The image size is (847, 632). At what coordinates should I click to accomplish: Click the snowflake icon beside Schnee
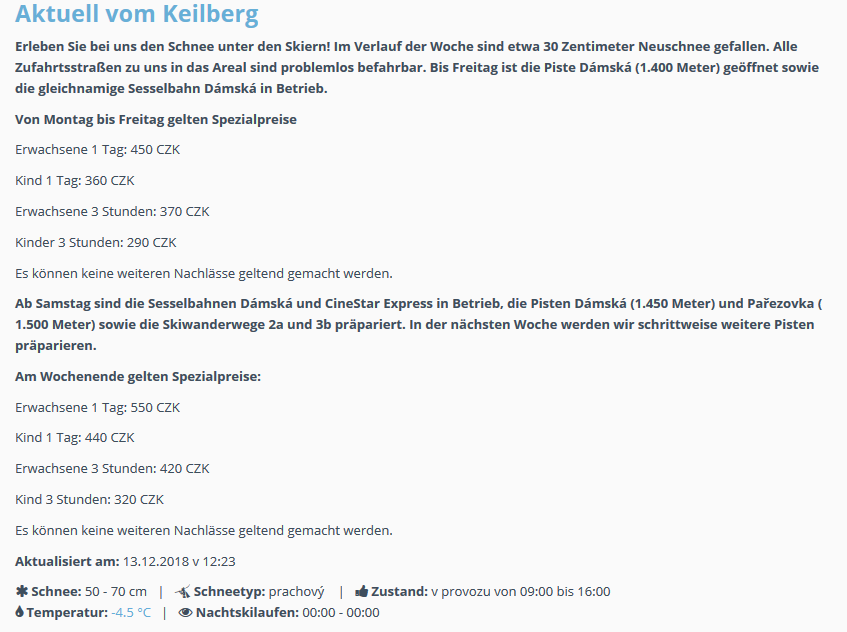click(21, 591)
